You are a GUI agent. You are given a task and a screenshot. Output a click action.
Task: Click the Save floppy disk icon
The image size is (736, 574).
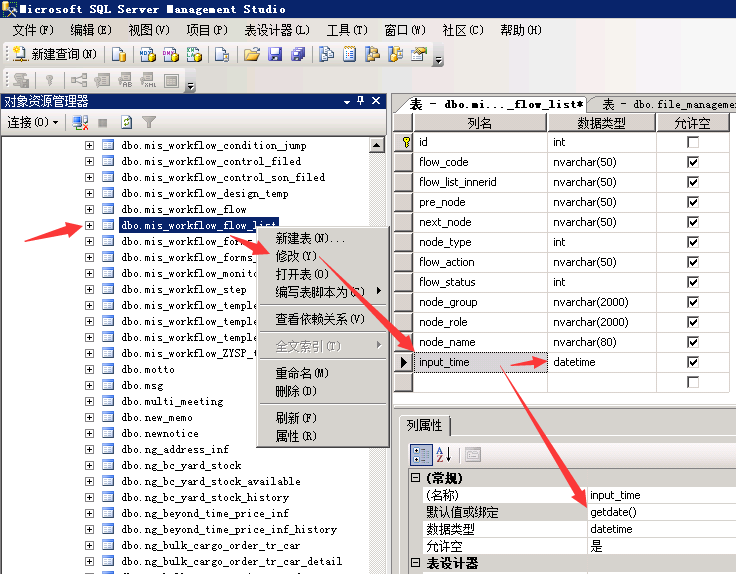point(275,54)
